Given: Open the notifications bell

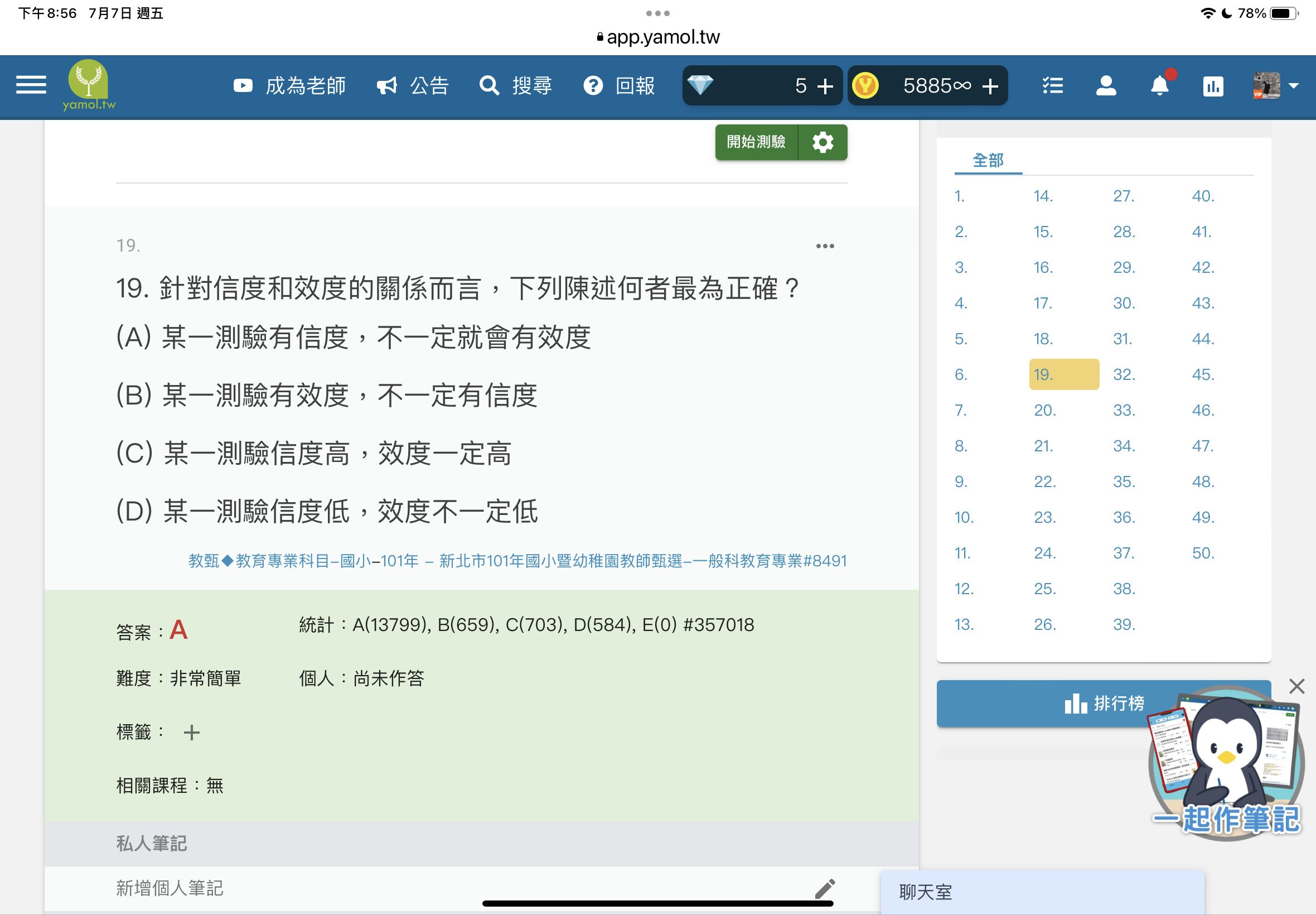Looking at the screenshot, I should [1159, 86].
